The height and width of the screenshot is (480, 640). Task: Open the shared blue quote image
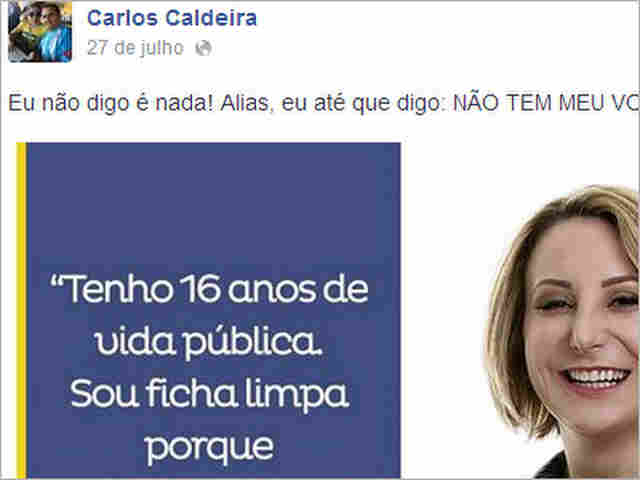[209, 311]
